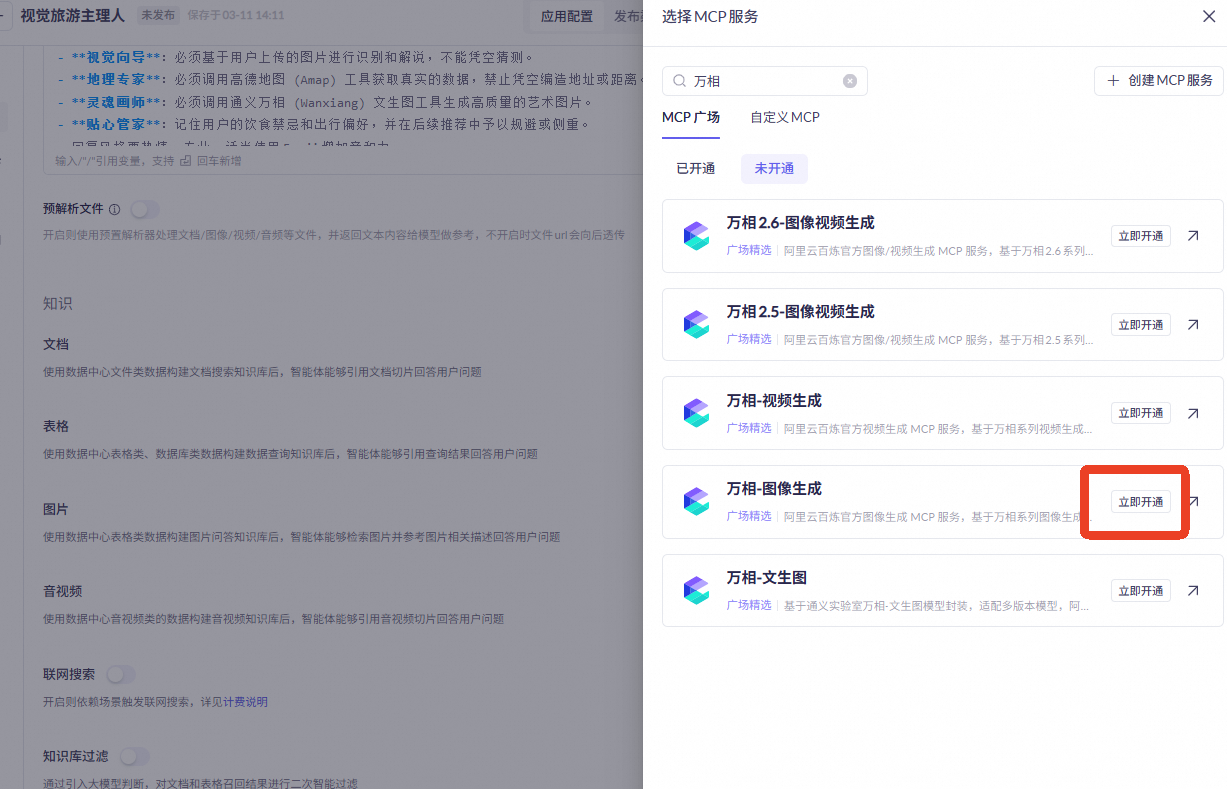The width and height of the screenshot is (1227, 789).
Task: Click 立即开通 for 万相-图像生成
Action: (1141, 502)
